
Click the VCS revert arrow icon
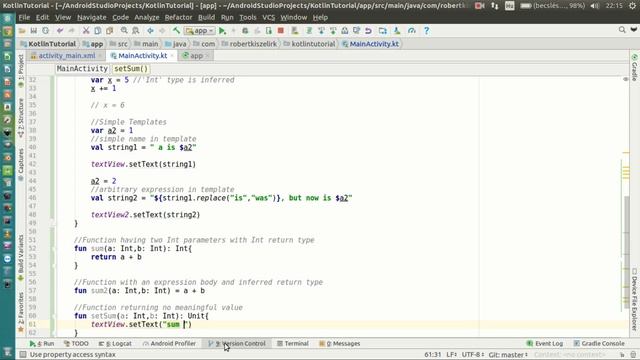[368, 31]
